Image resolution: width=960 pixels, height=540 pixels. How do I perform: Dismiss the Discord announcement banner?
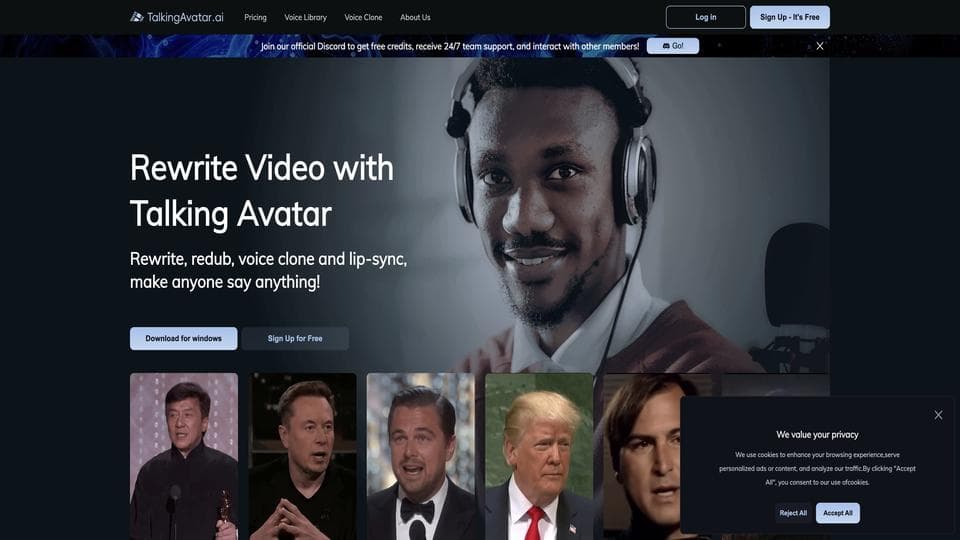click(x=820, y=46)
